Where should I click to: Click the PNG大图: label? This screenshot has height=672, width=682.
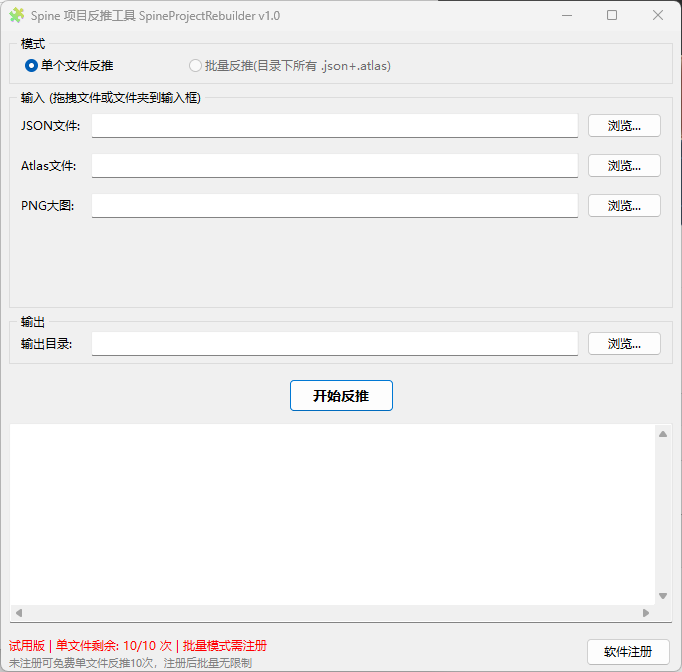click(x=47, y=205)
